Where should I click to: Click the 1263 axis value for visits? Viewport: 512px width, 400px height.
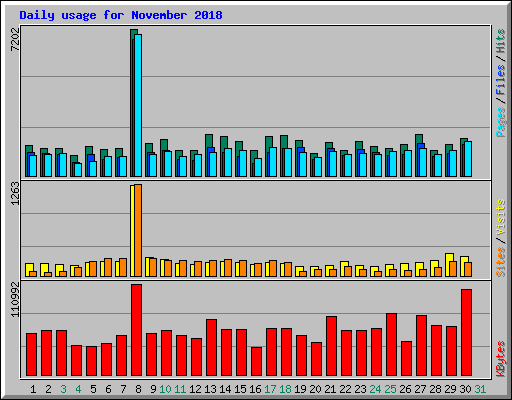[x=15, y=193]
